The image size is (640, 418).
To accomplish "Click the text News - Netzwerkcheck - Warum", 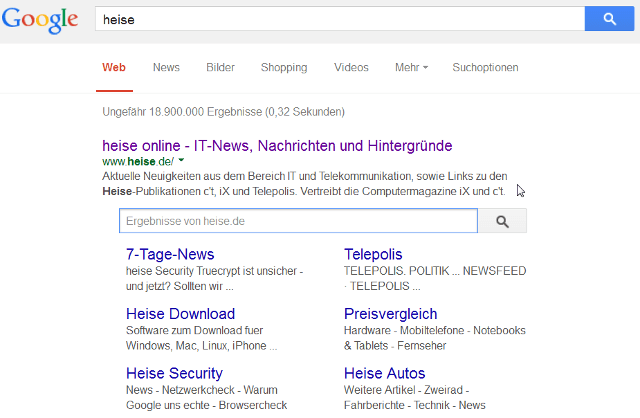I will pyautogui.click(x=202, y=390).
